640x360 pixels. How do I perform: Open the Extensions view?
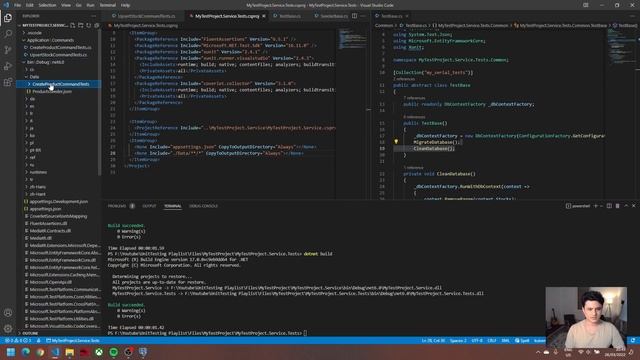pyautogui.click(x=8, y=82)
